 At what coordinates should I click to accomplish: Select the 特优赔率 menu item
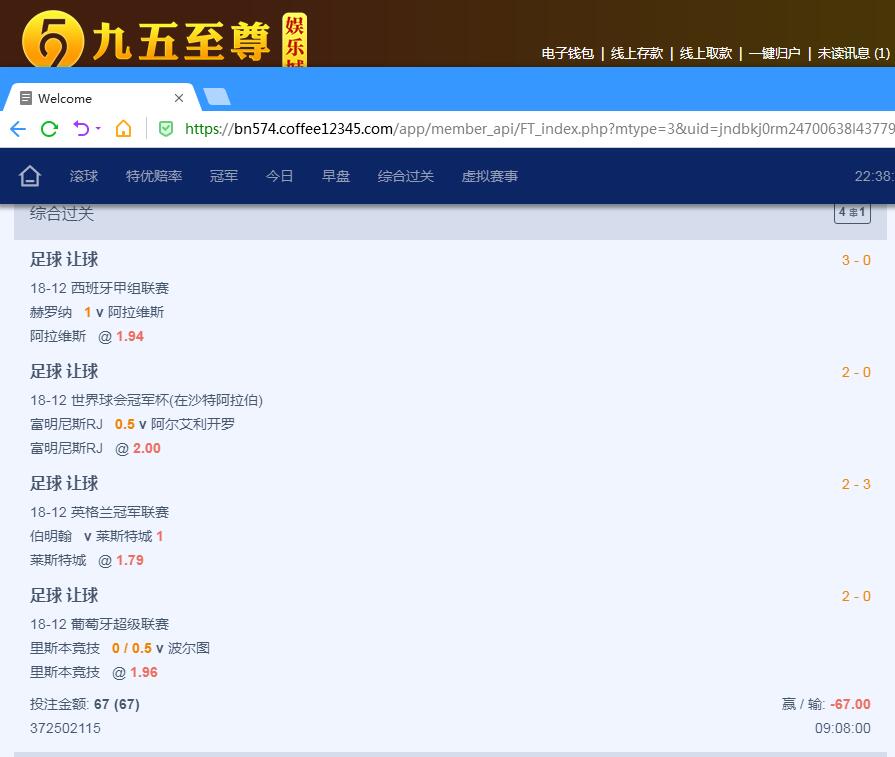click(x=154, y=176)
